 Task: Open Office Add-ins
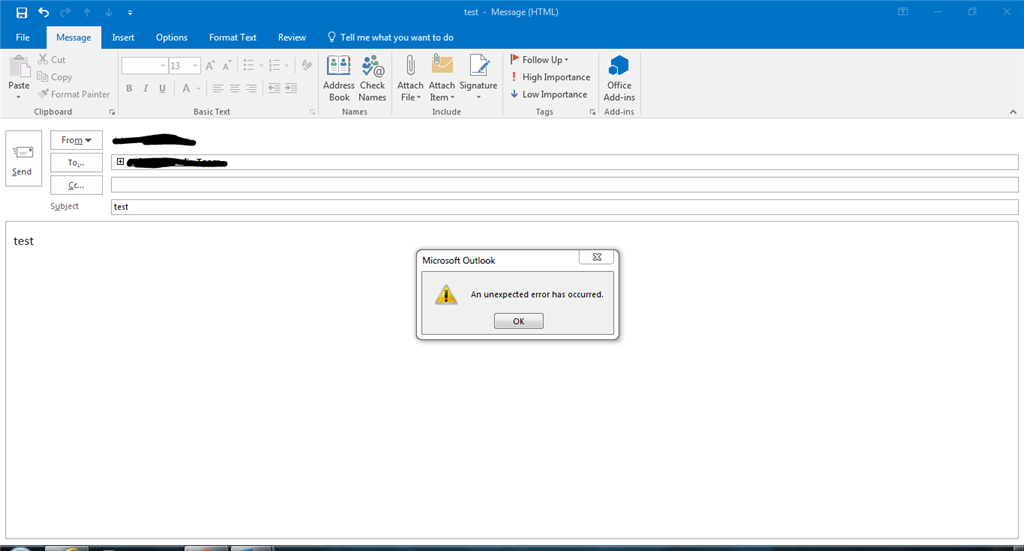(619, 78)
